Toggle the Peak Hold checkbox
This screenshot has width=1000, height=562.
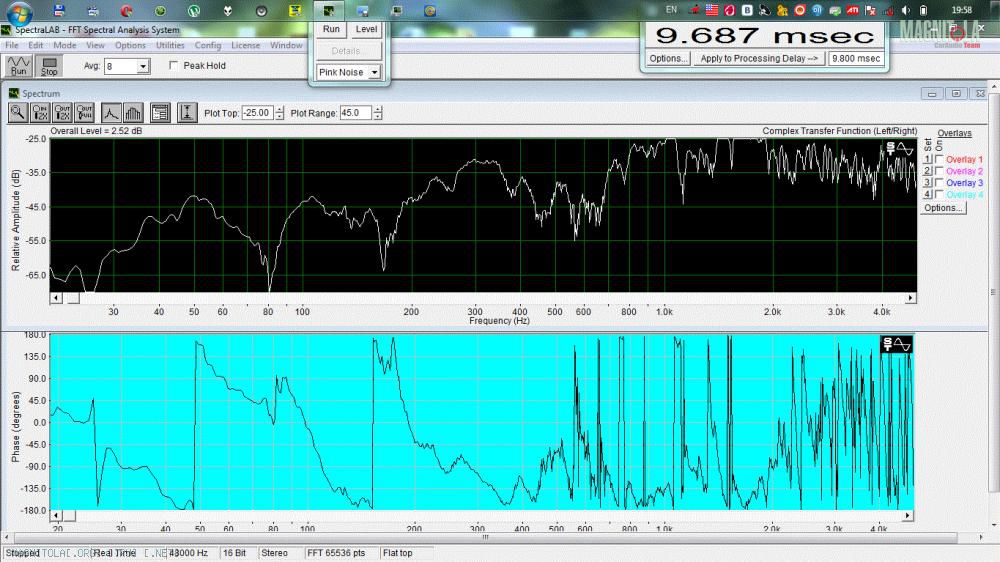(x=173, y=66)
